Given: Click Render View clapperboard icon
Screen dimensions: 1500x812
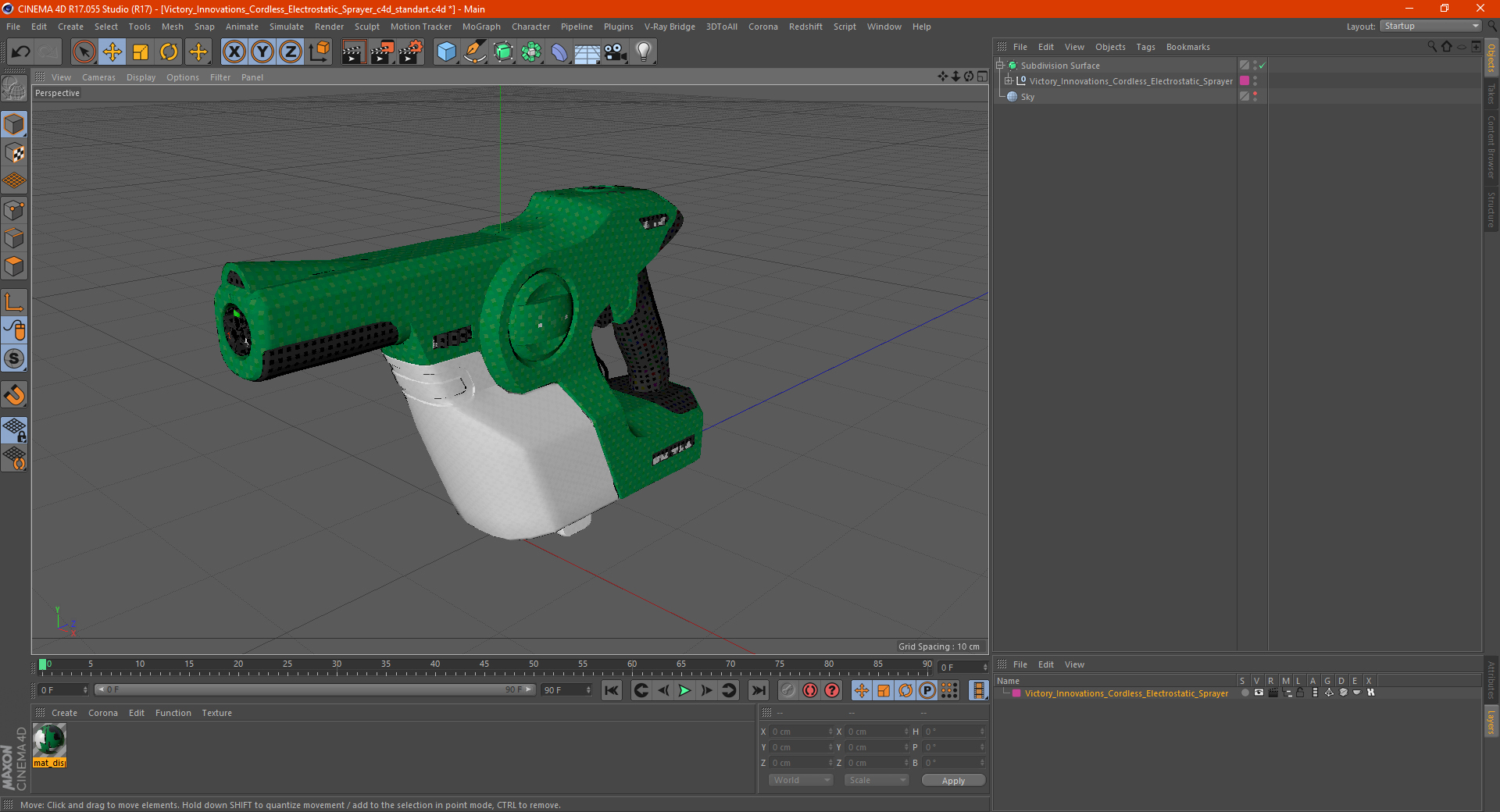Looking at the screenshot, I should (353, 52).
